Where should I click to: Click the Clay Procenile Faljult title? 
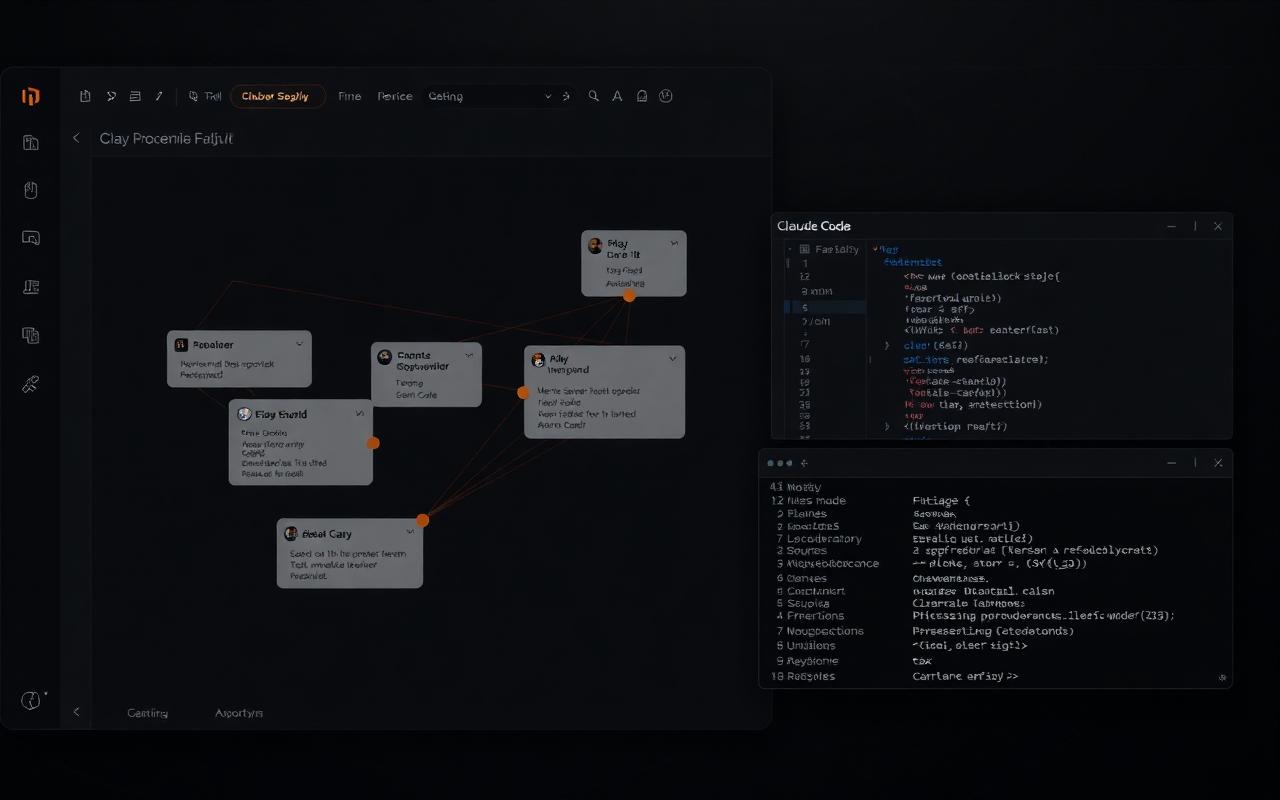pos(166,139)
